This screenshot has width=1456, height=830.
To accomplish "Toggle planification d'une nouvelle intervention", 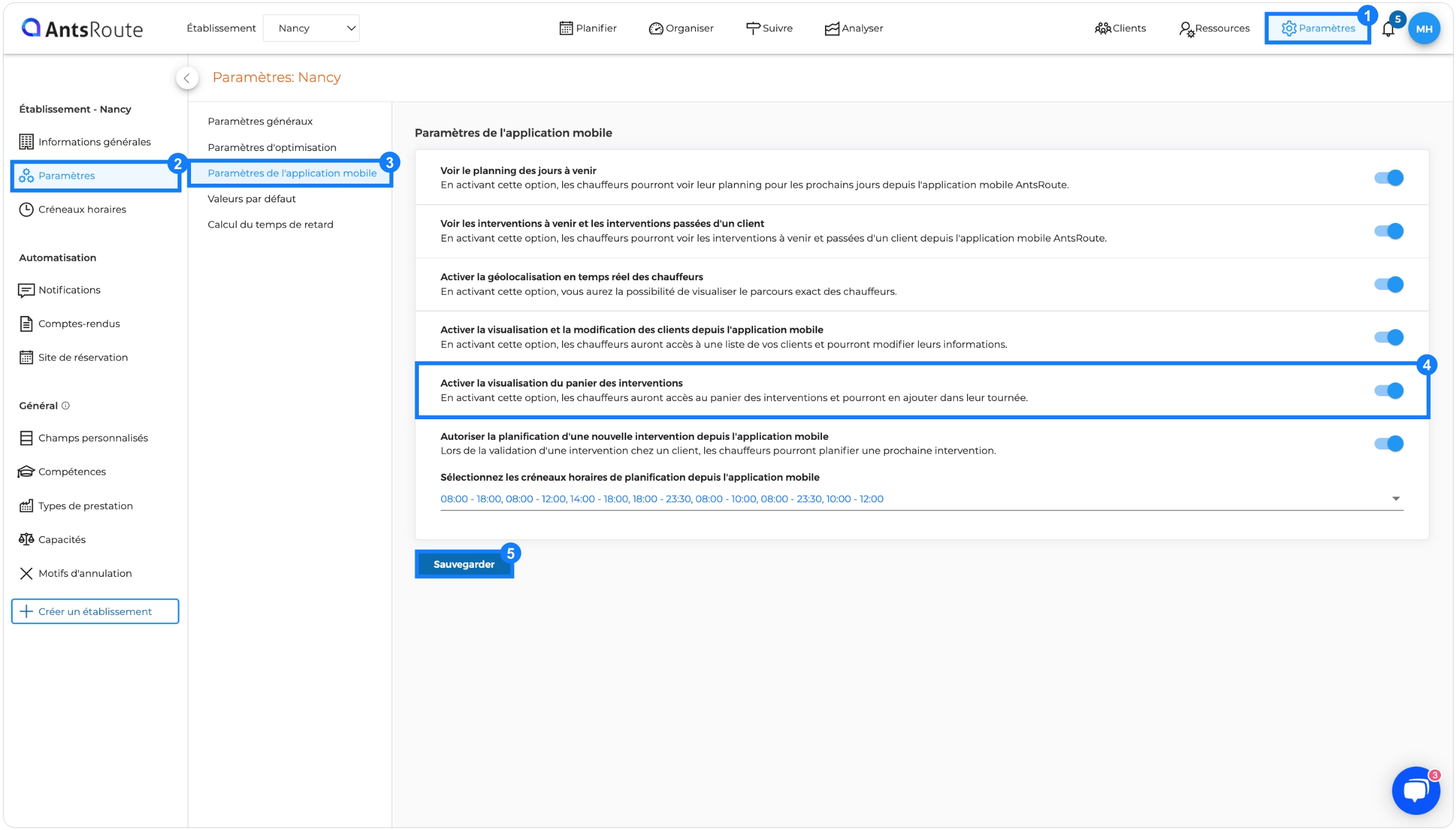I will pyautogui.click(x=1389, y=443).
